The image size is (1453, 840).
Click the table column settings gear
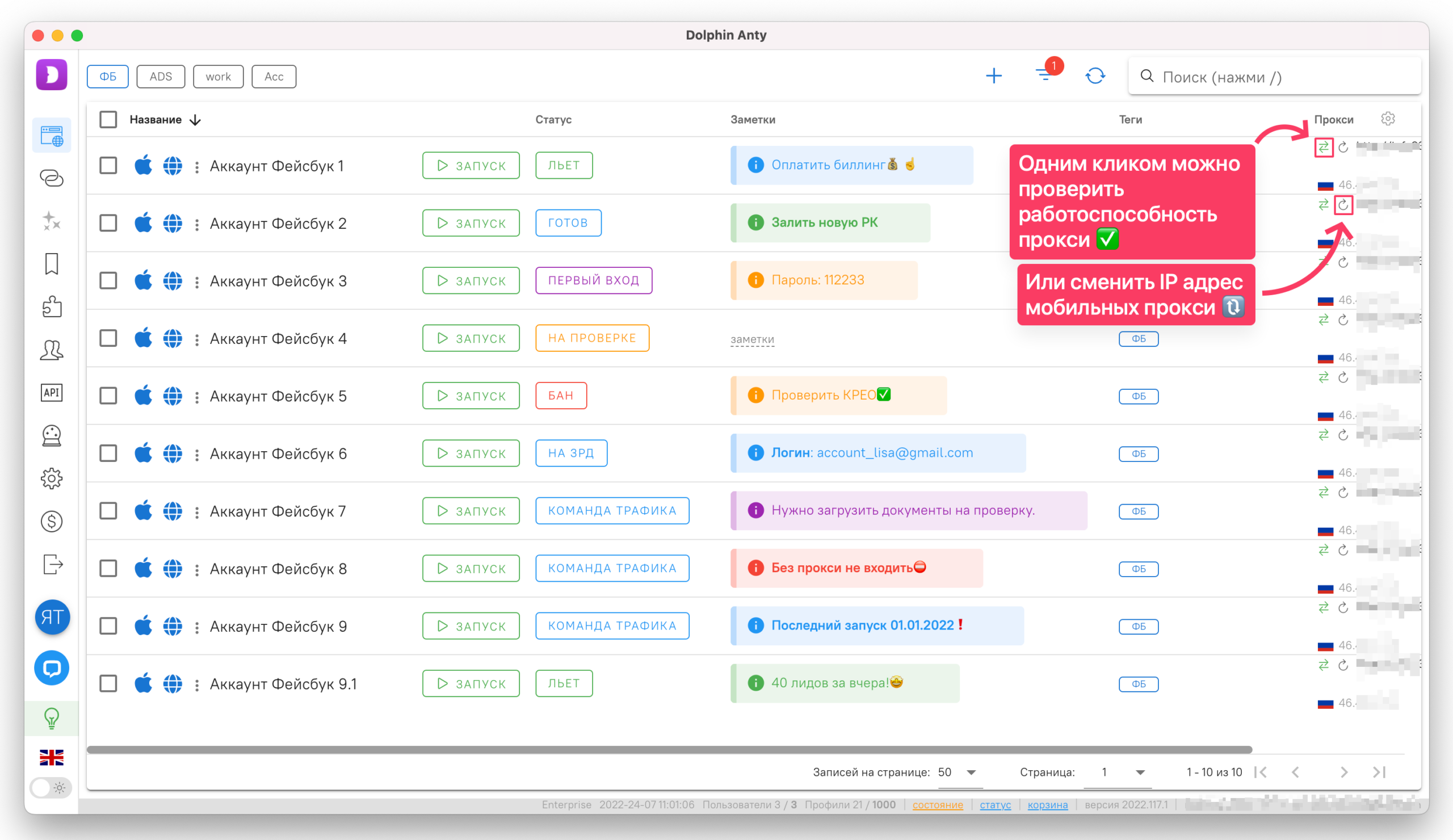tap(1388, 119)
